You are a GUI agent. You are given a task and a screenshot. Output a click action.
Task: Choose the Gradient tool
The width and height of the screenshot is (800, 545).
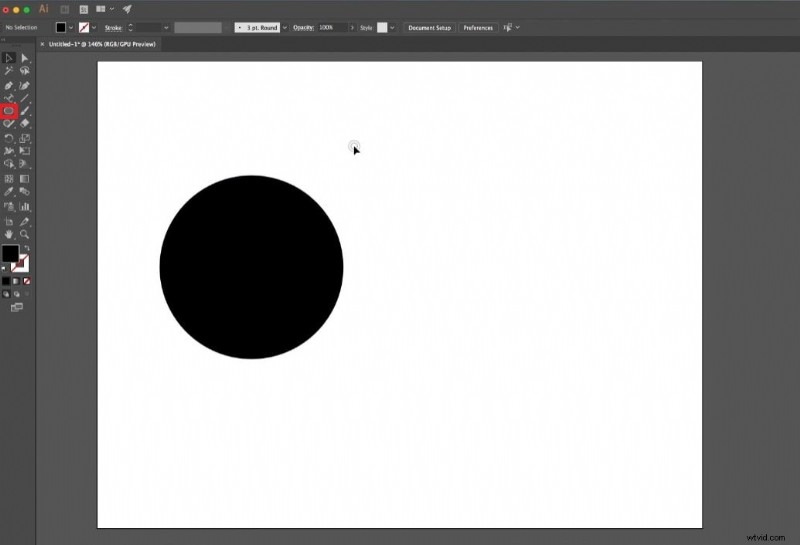(x=24, y=179)
